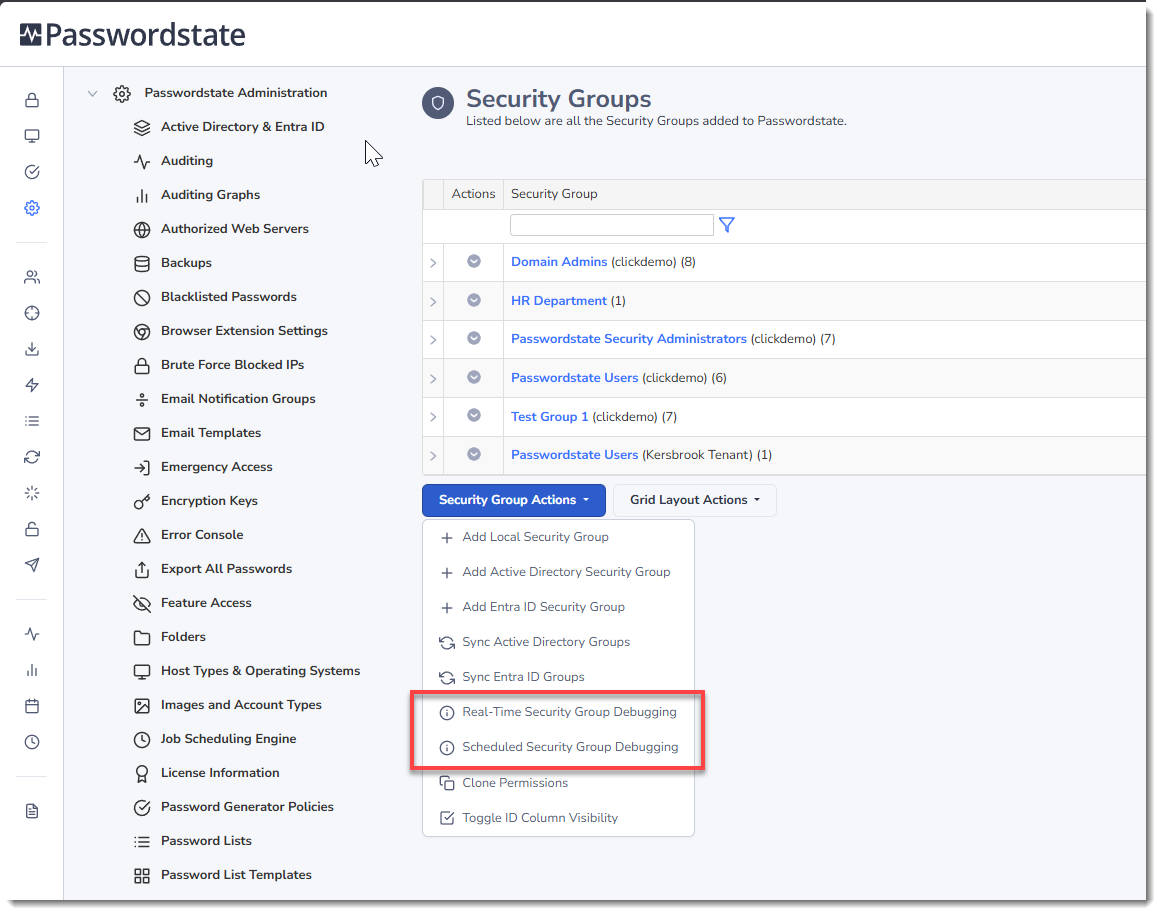Open actions dropdown for HR Department

tap(474, 300)
